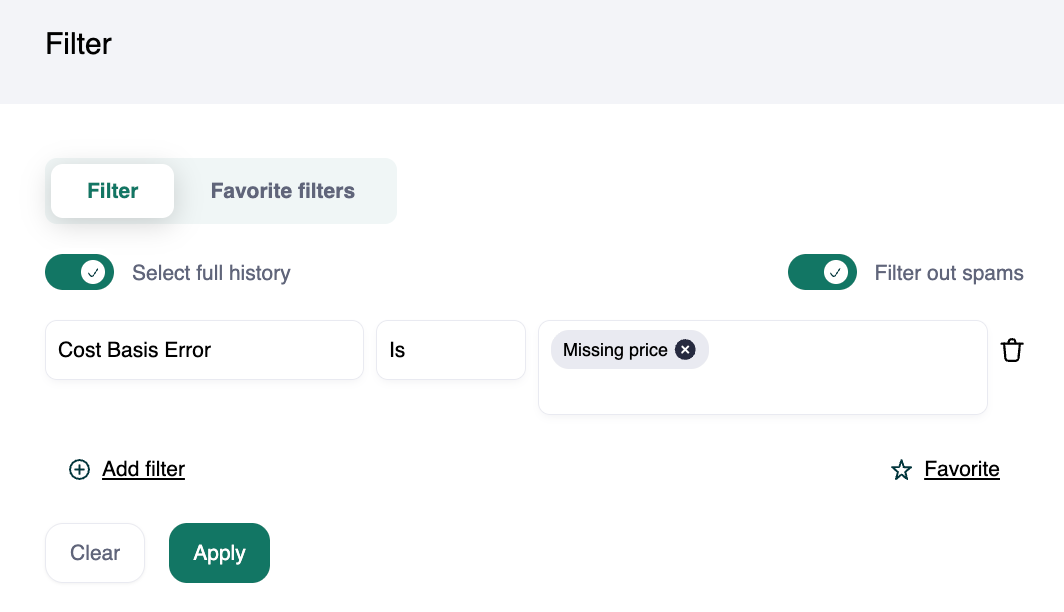Delete the filter row with trash icon
1064x612 pixels.
point(1012,350)
